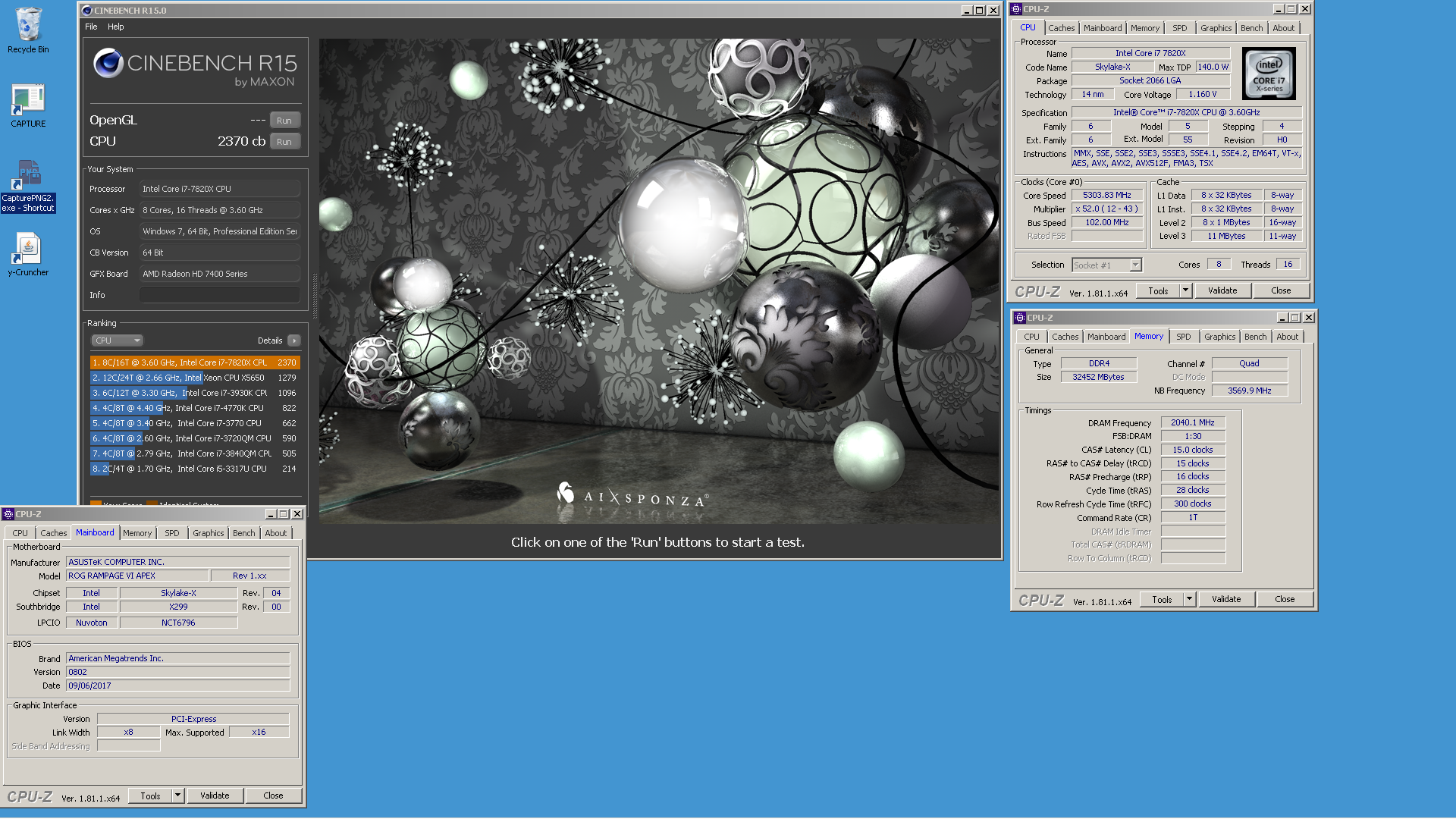
Task: Open Bench tab in CPU-Z memory window
Action: point(1255,337)
